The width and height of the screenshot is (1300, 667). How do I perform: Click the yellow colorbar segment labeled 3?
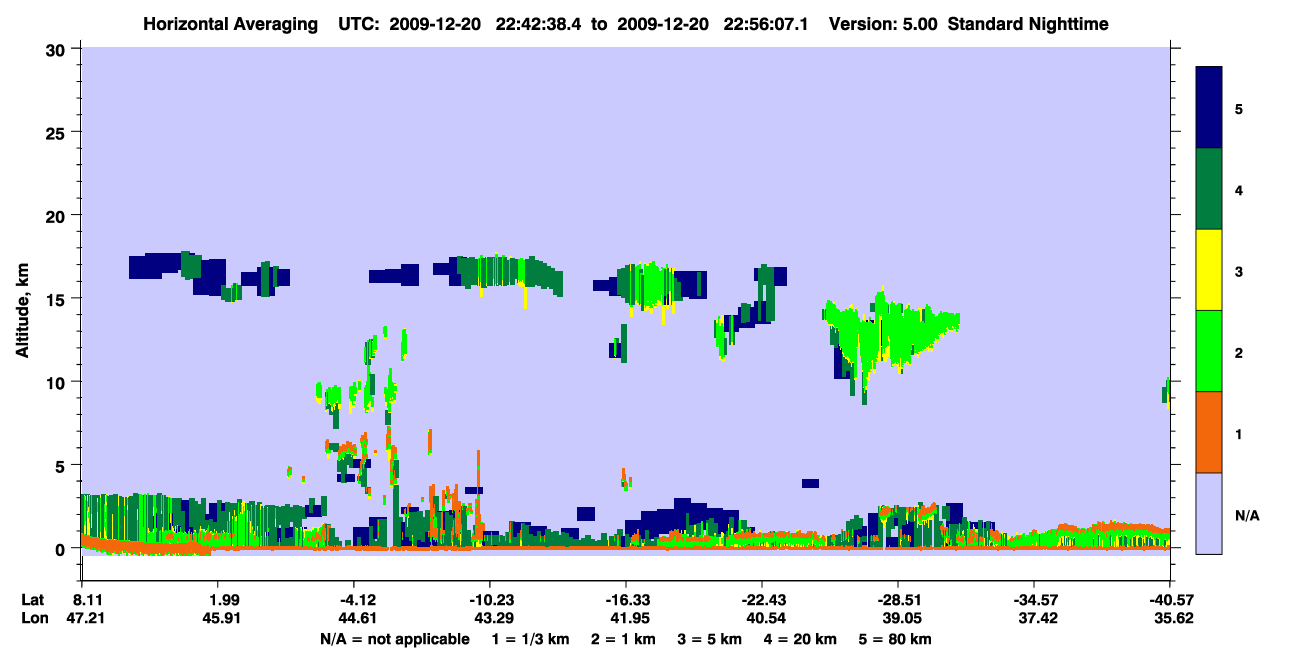pyautogui.click(x=1209, y=270)
